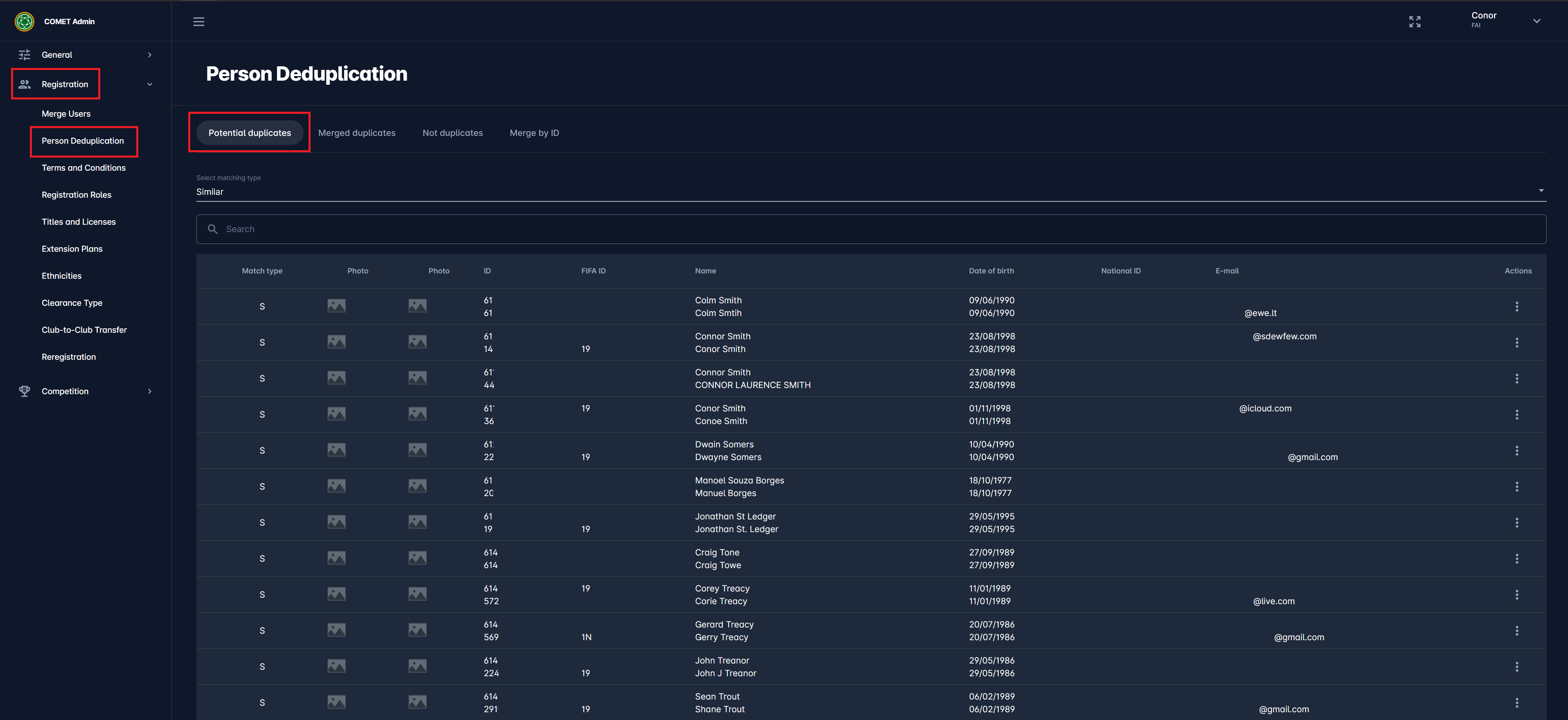Toggle fullscreen mode icon
1568x720 pixels.
coord(1415,22)
